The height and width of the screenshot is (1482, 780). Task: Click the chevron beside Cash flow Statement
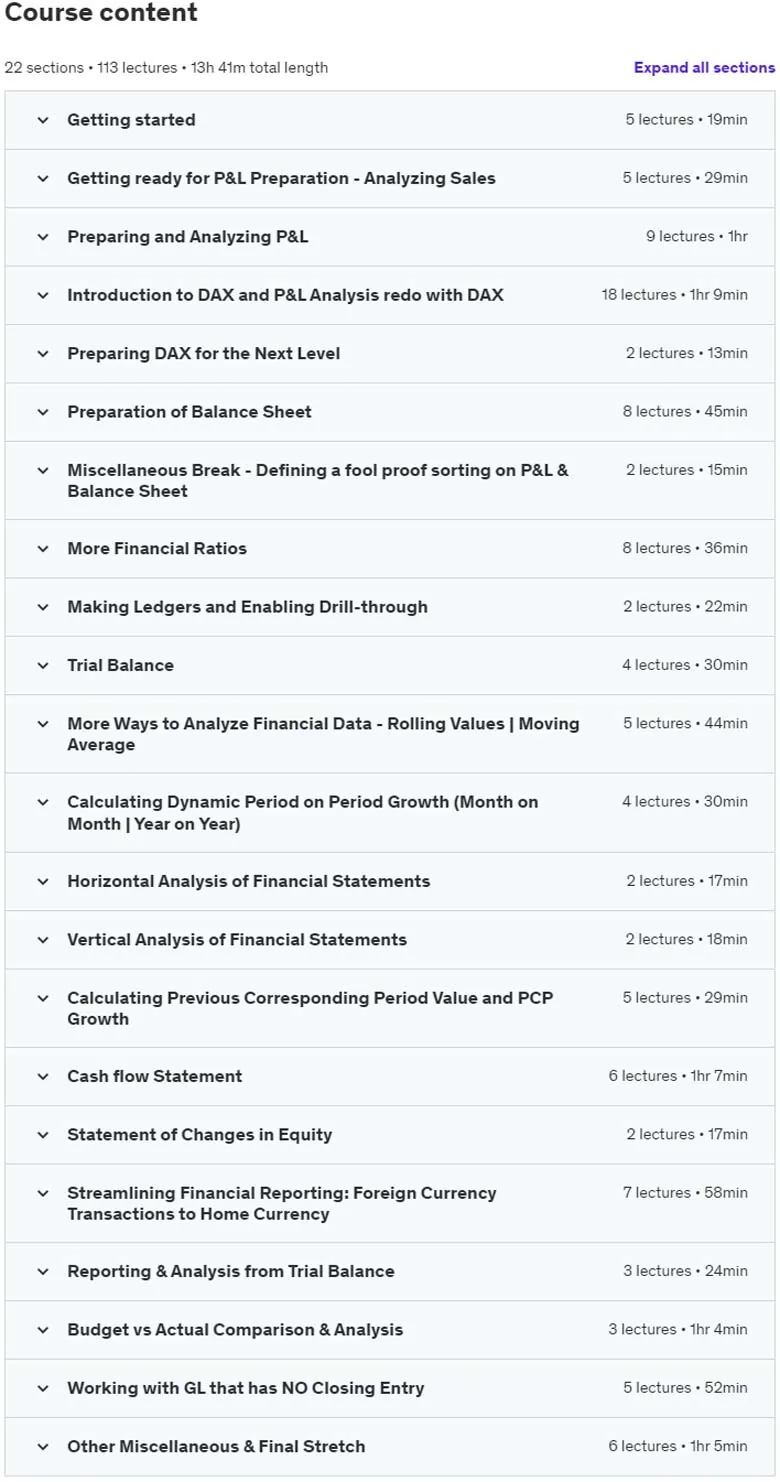[43, 1076]
